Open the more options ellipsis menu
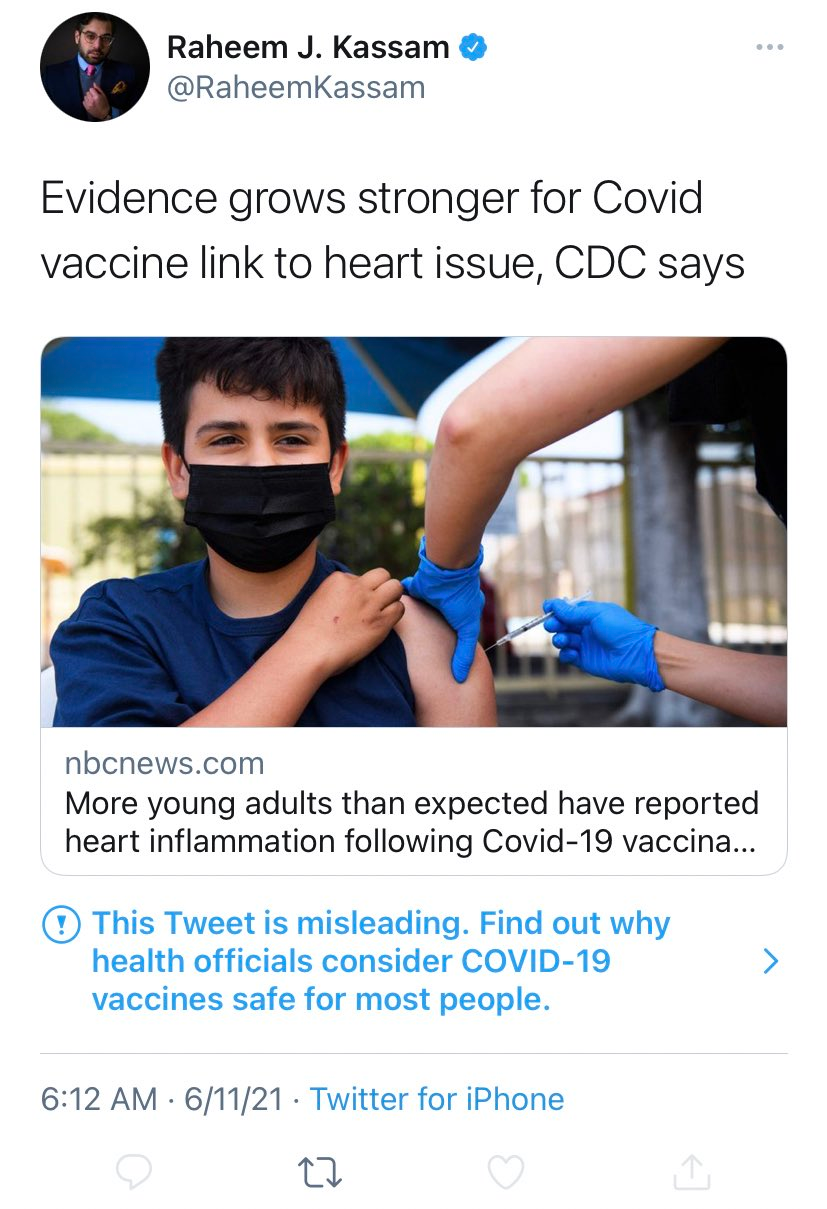The width and height of the screenshot is (827, 1209). (769, 48)
